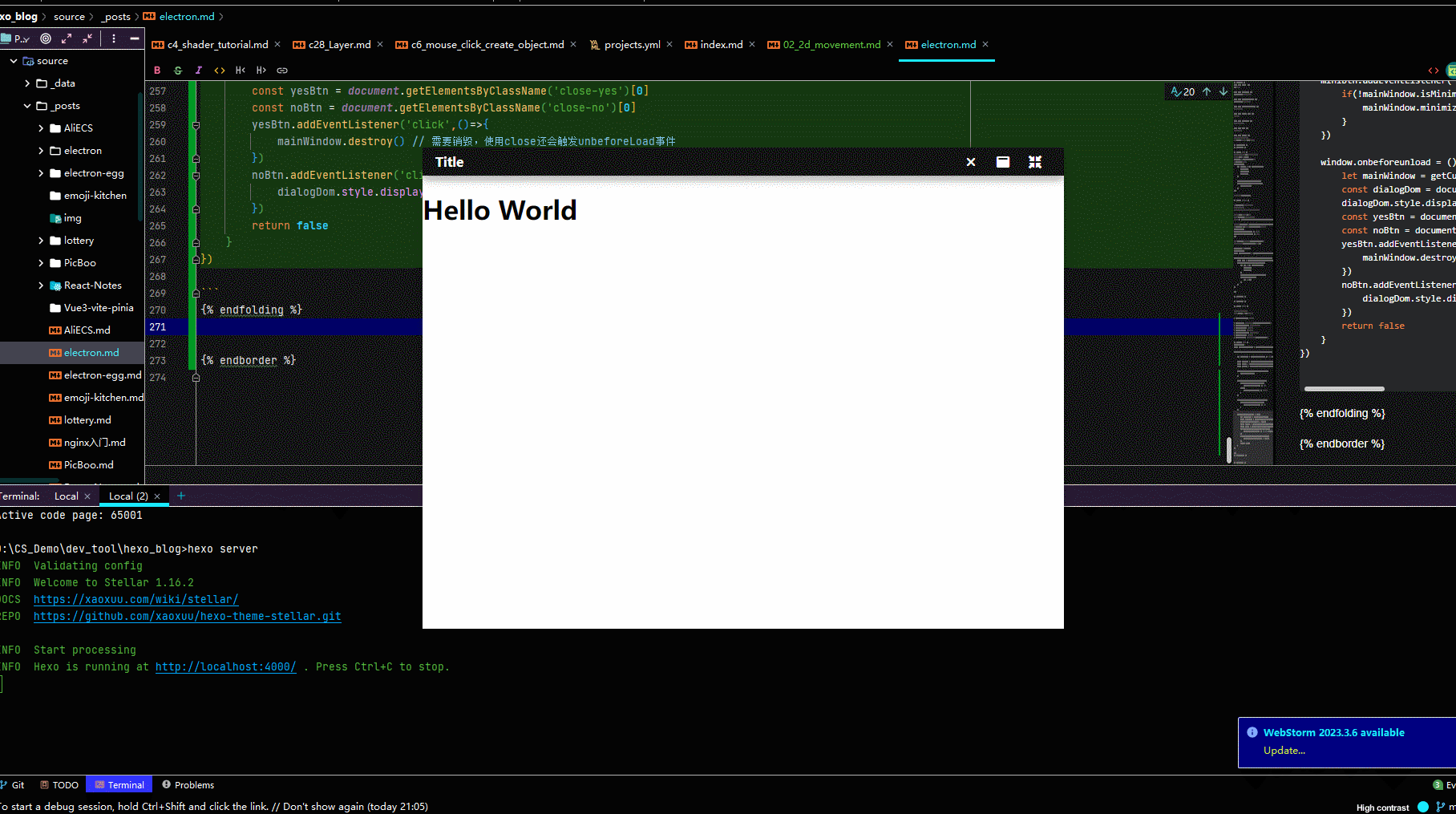Screen dimensions: 1456x814
Task: Open the TODO tool window
Action: (59, 785)
